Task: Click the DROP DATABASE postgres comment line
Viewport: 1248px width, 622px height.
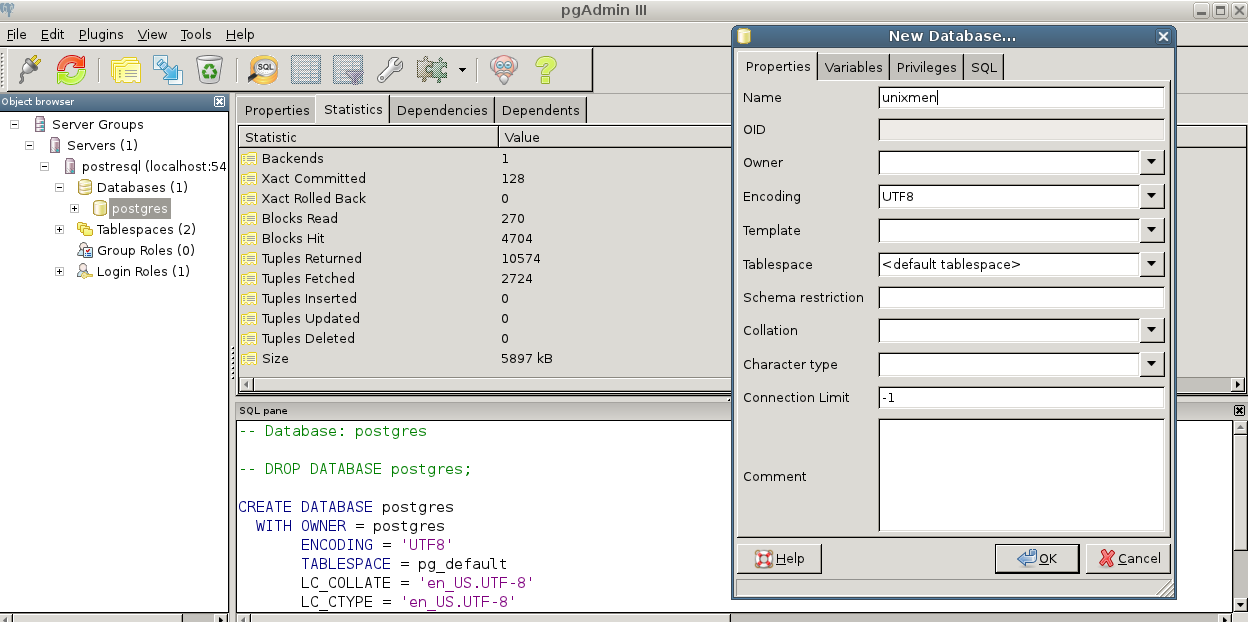Action: tap(355, 468)
